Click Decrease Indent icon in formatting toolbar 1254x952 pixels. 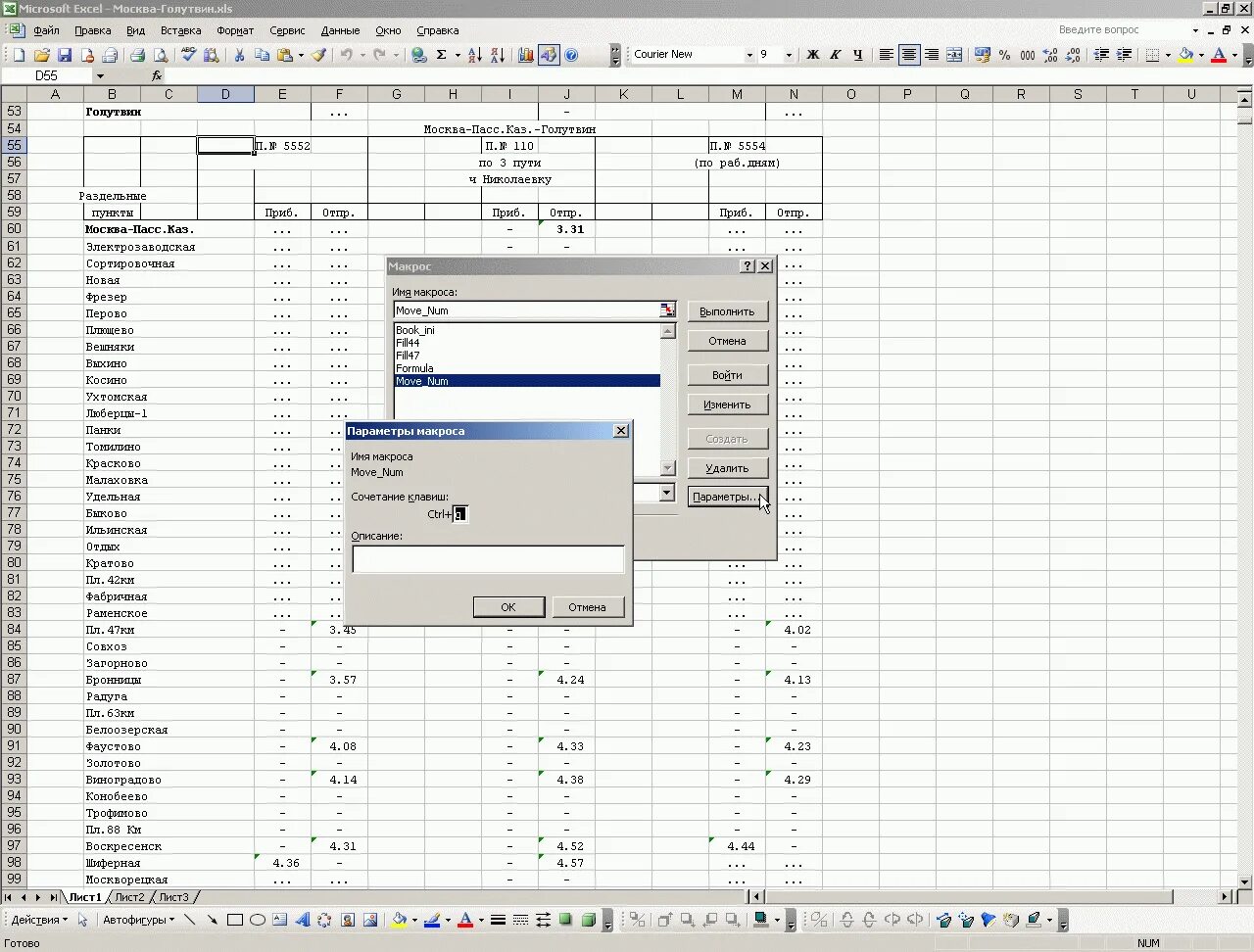coord(1101,55)
